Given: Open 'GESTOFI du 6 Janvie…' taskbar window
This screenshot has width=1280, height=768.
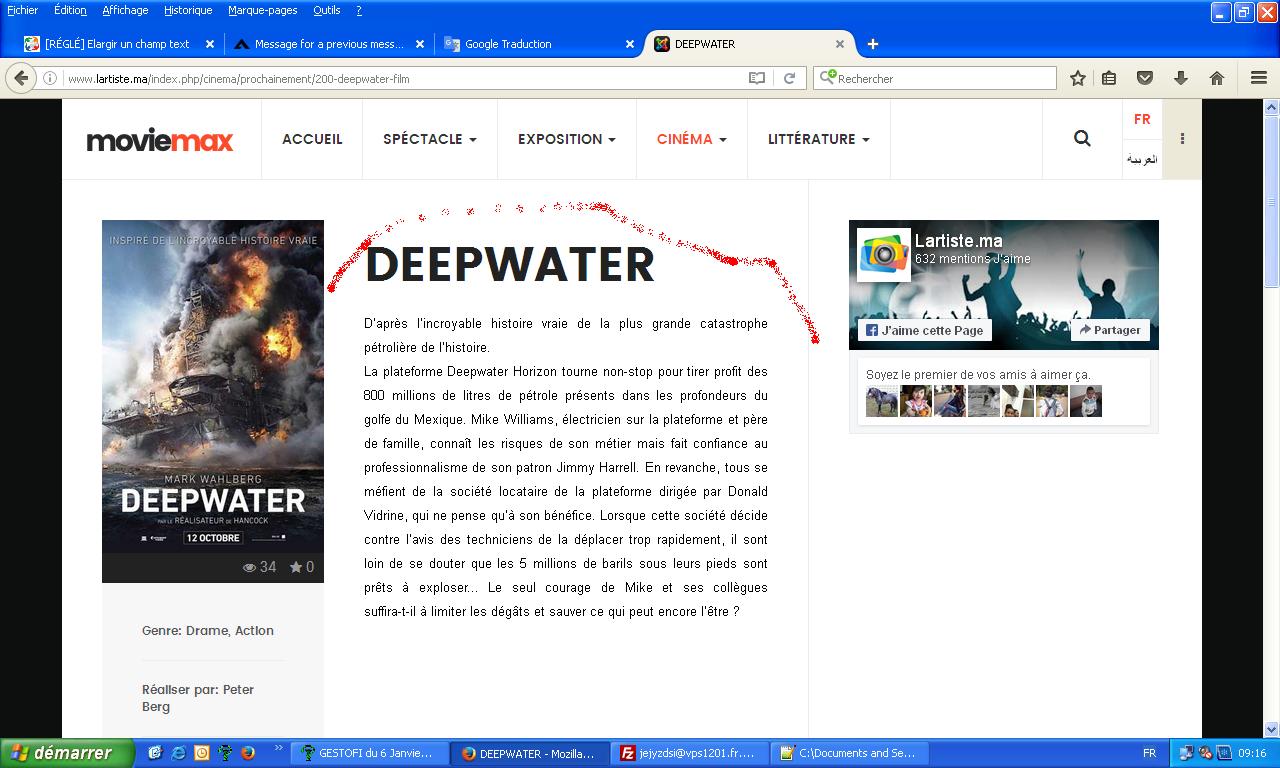Looking at the screenshot, I should pos(368,753).
